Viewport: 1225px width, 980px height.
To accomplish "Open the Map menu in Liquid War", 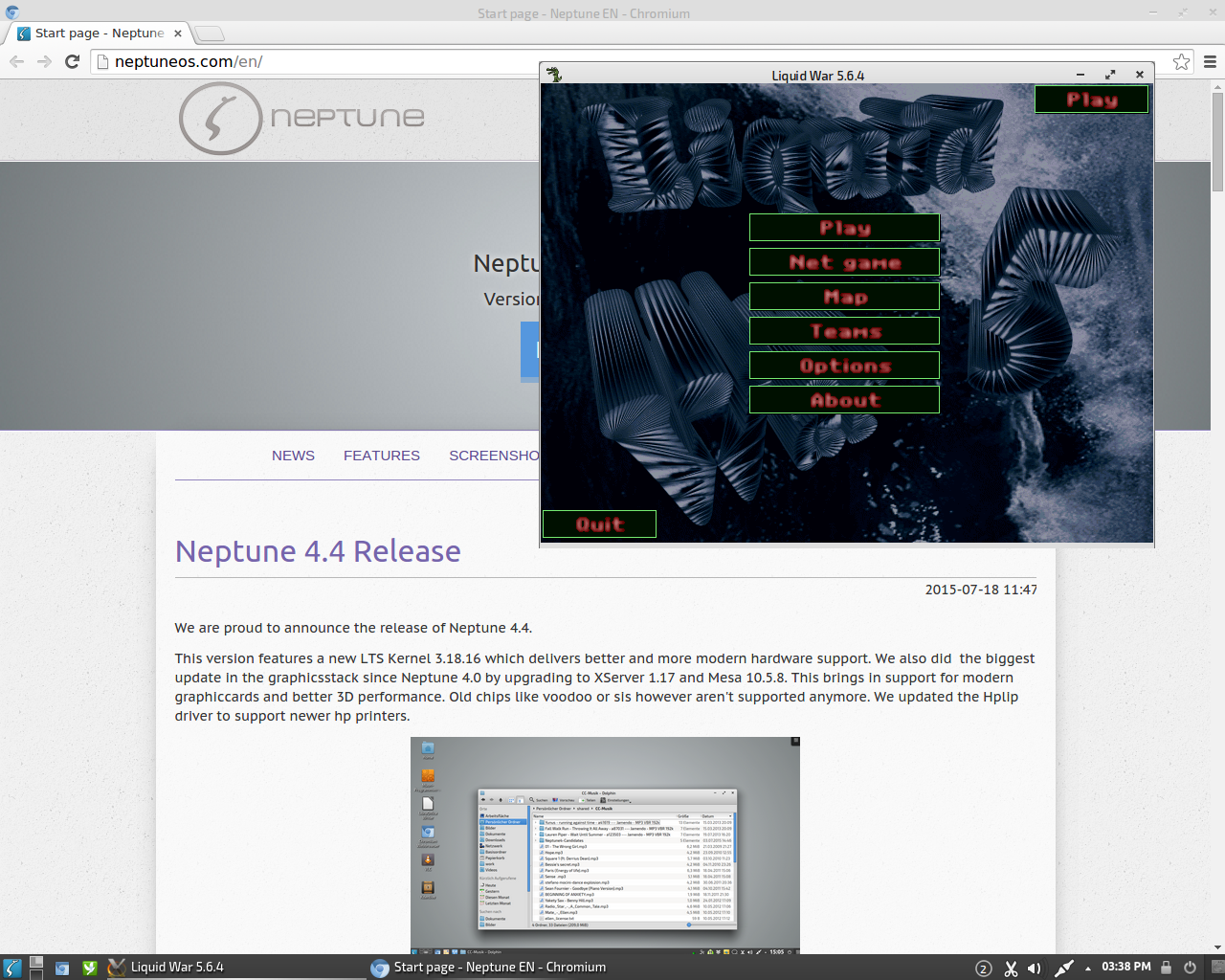I will 844,297.
